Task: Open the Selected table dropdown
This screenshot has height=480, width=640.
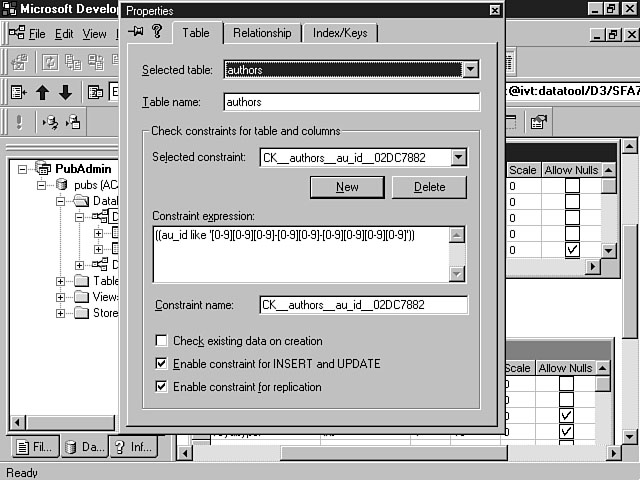Action: (470, 70)
